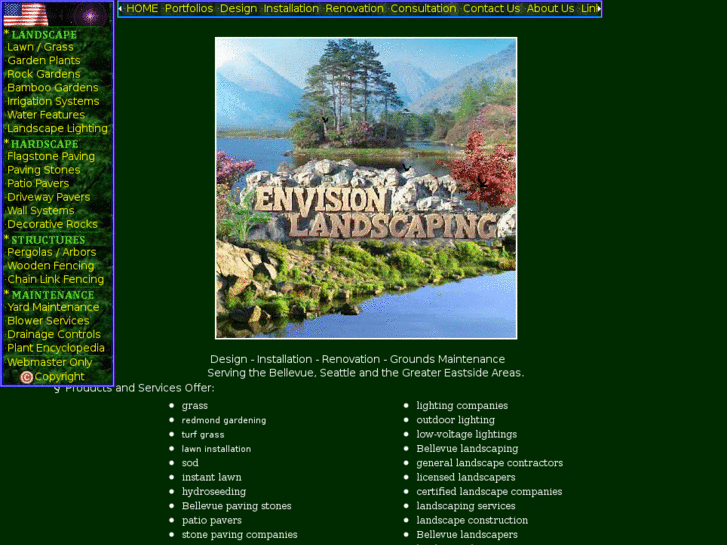Open the Renovation menu item
This screenshot has width=727, height=545.
pyautogui.click(x=354, y=9)
